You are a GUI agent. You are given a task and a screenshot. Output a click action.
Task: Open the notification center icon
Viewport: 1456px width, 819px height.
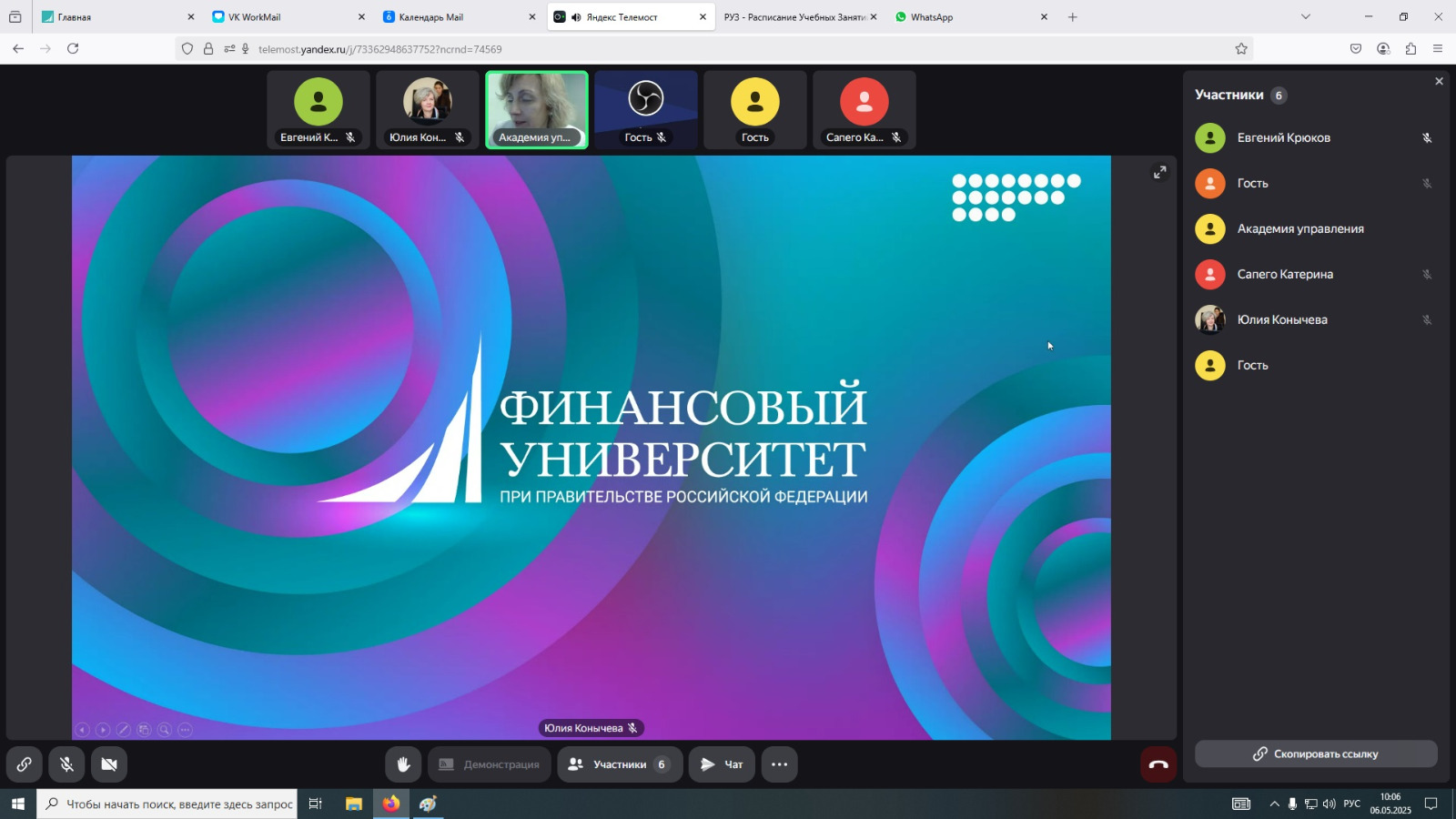tap(1431, 804)
